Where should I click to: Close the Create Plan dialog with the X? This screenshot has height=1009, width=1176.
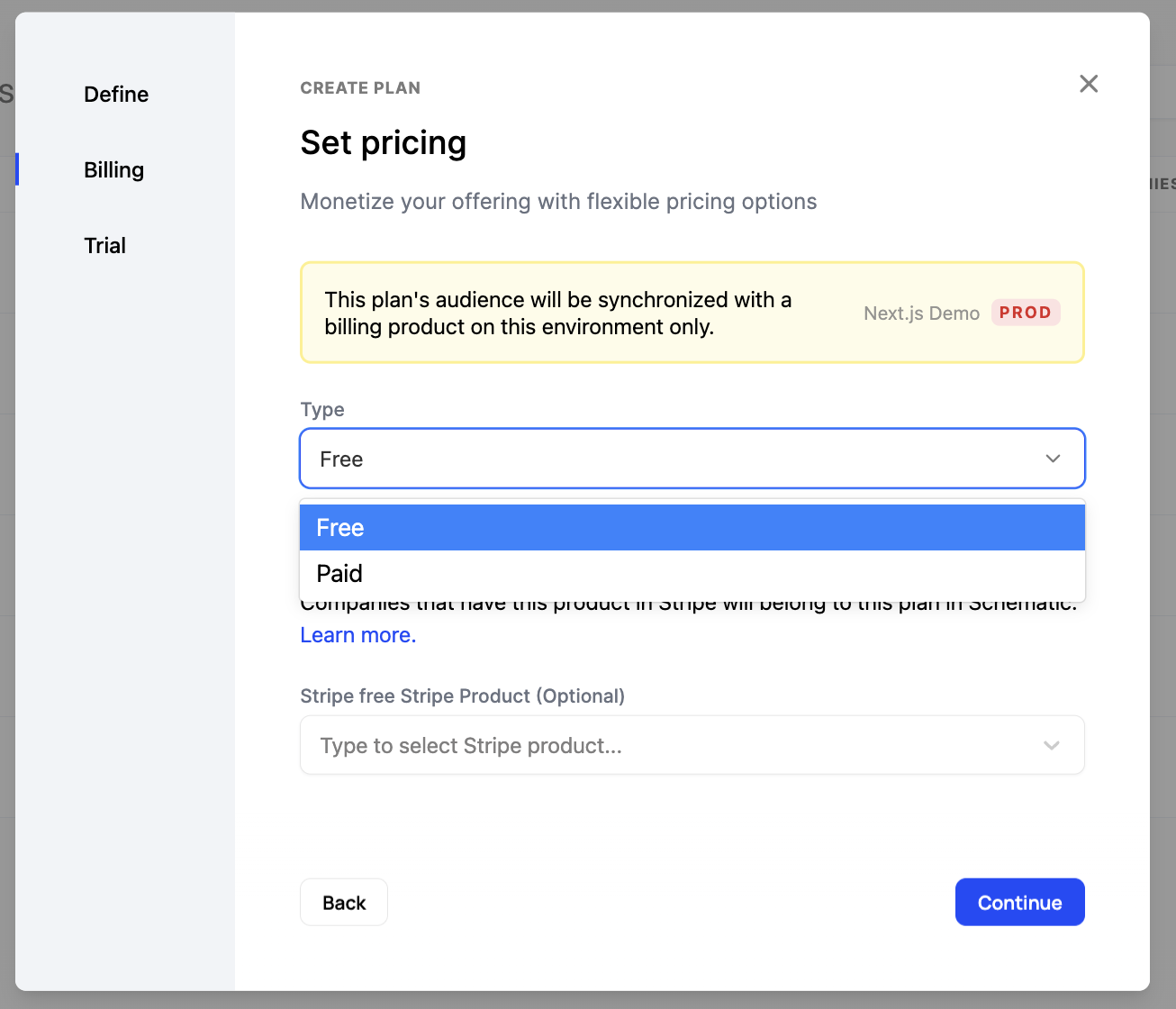coord(1089,83)
